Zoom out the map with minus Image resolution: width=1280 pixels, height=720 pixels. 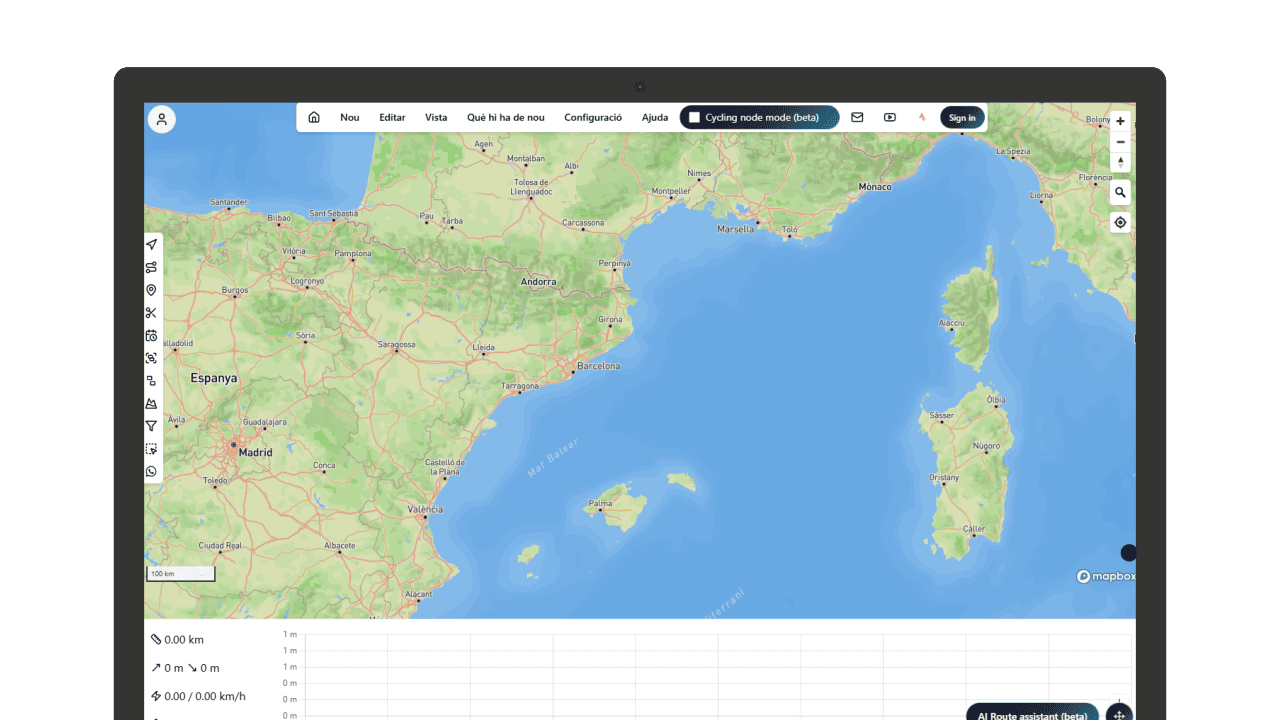[x=1120, y=142]
